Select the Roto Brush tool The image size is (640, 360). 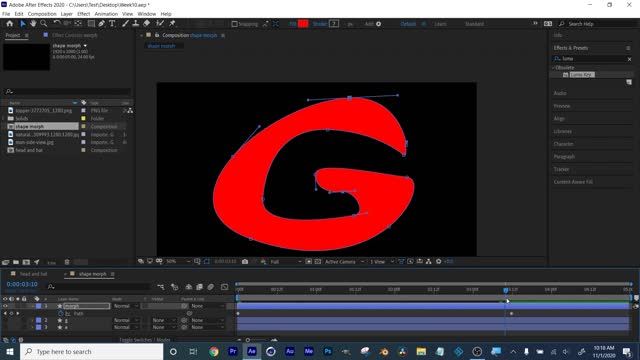160,24
